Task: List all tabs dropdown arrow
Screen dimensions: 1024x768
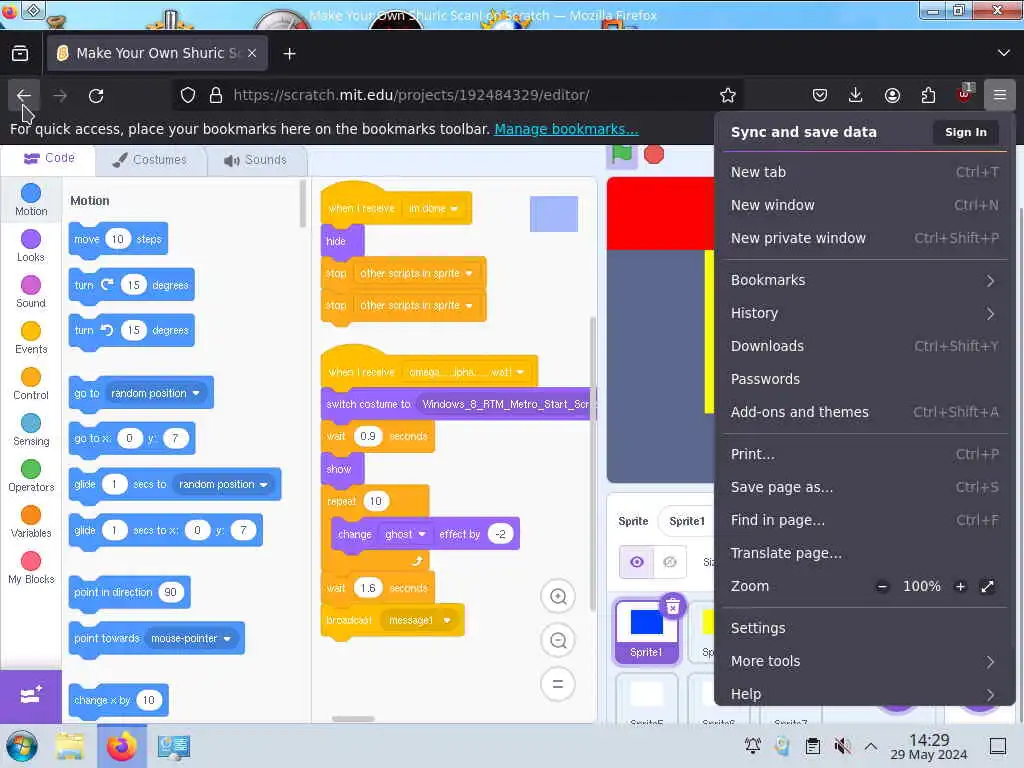Action: (1003, 53)
